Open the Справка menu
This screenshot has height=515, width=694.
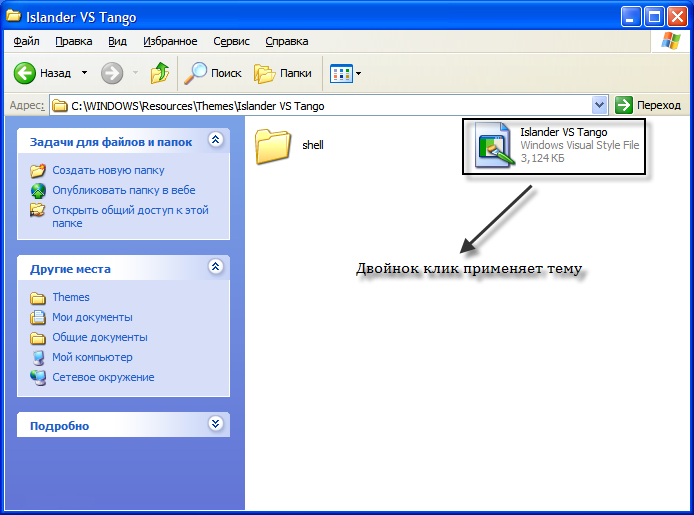(x=287, y=41)
